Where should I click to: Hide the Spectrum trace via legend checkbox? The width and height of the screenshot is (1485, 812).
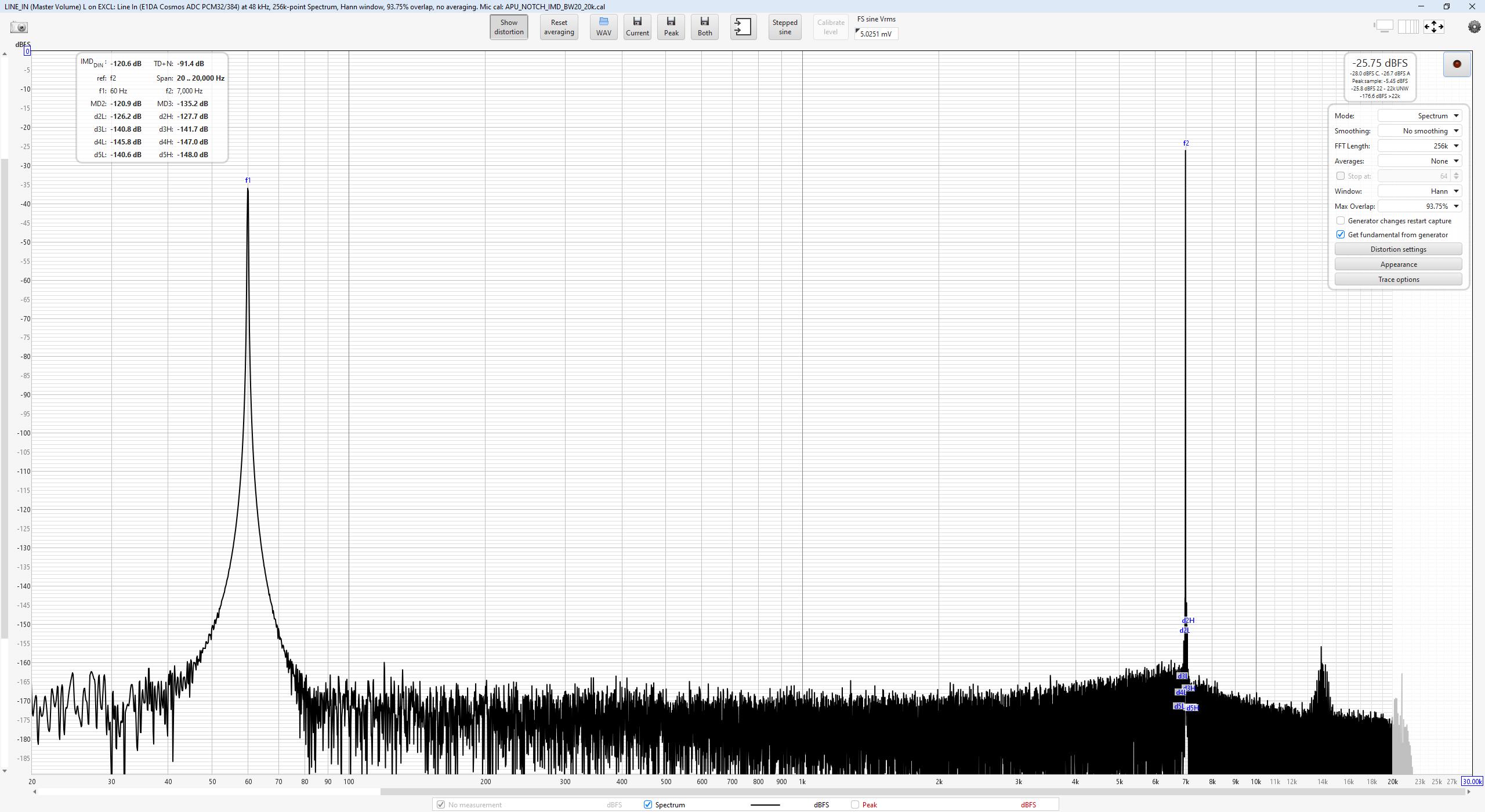pos(648,804)
